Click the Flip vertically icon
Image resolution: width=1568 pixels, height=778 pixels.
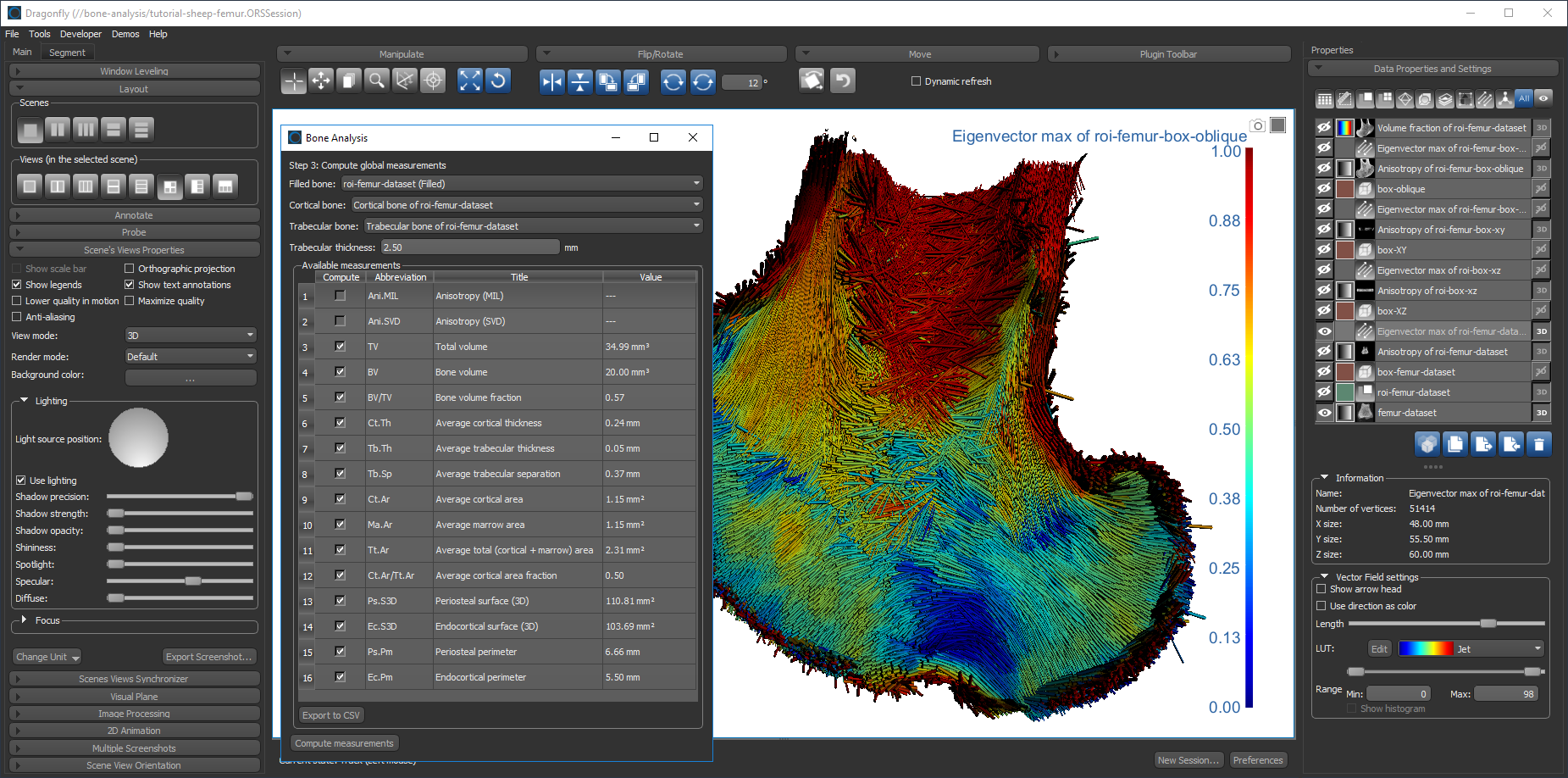579,81
